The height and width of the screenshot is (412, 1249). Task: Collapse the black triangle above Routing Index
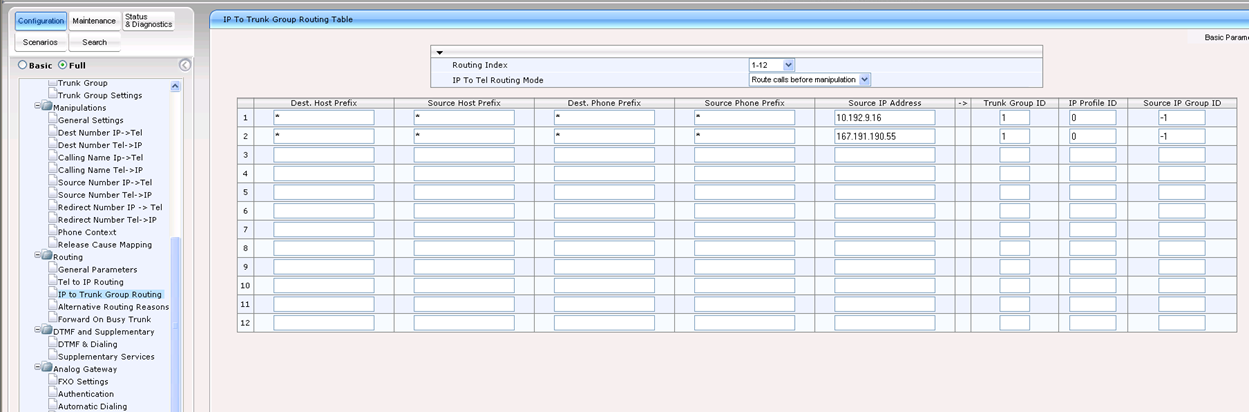point(439,51)
